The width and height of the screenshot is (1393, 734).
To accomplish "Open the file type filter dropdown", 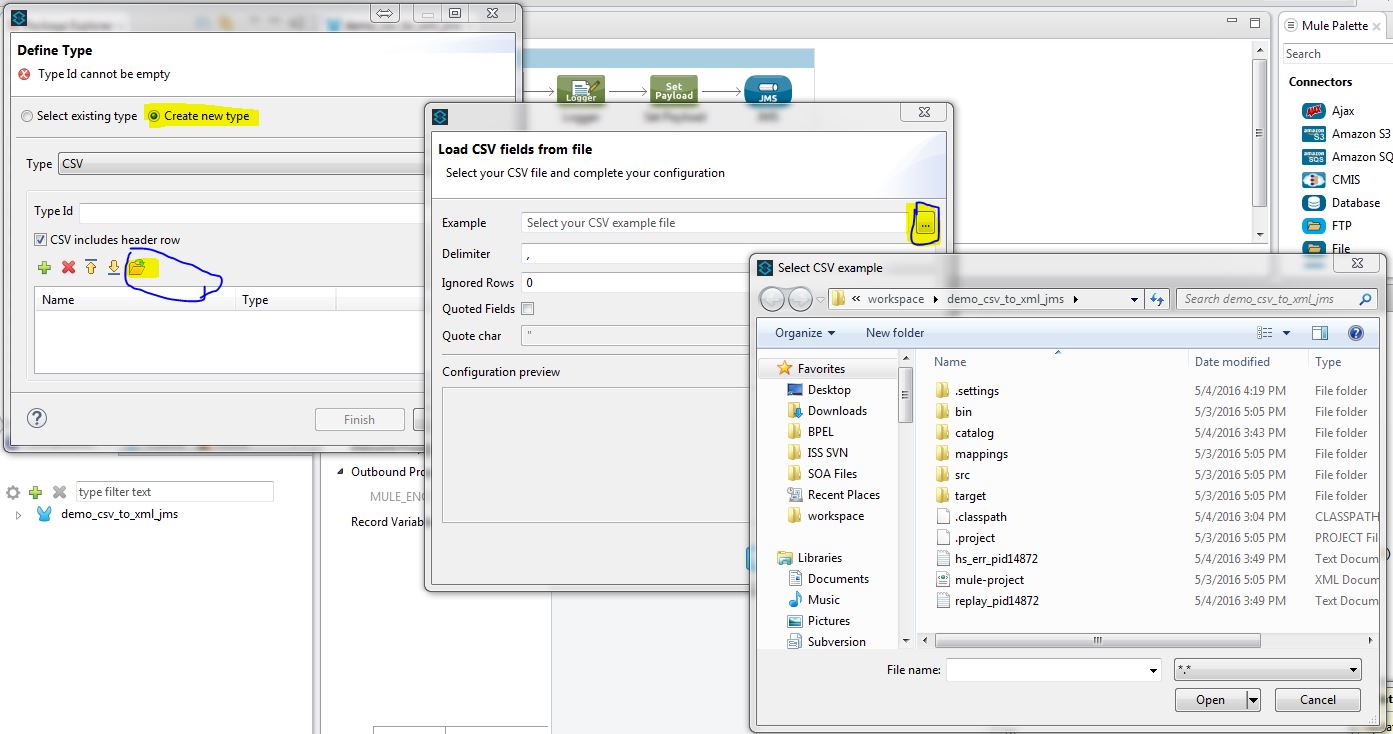I will pos(1267,670).
